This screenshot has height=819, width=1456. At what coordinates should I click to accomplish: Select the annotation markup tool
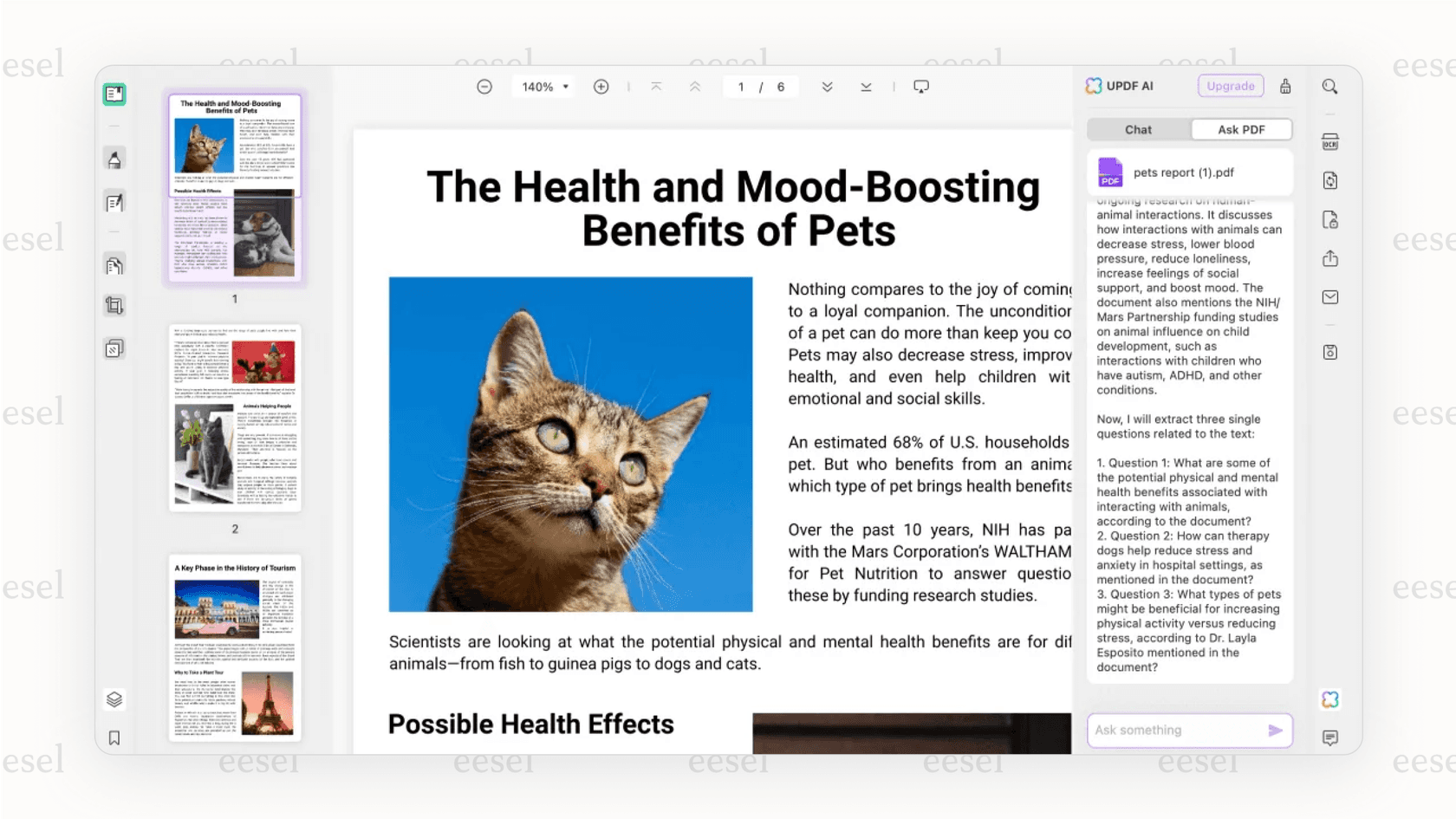tap(114, 158)
